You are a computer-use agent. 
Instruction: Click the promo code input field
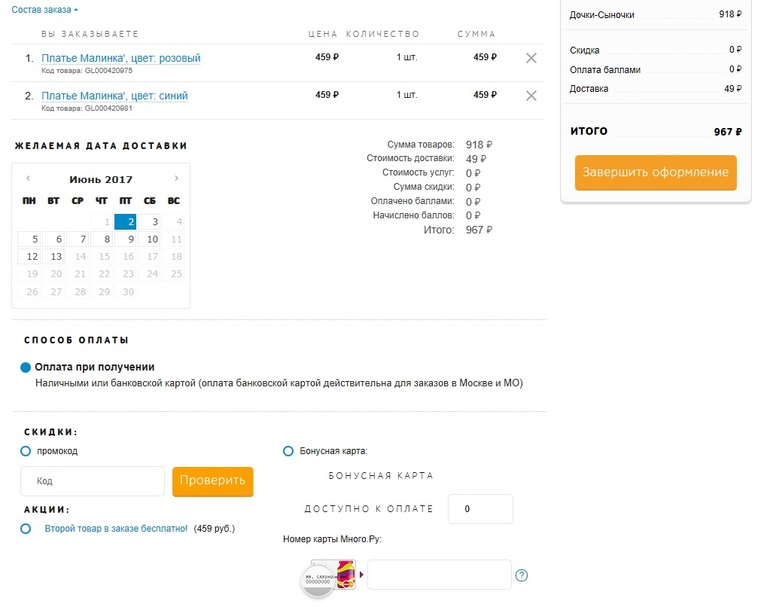tap(92, 481)
